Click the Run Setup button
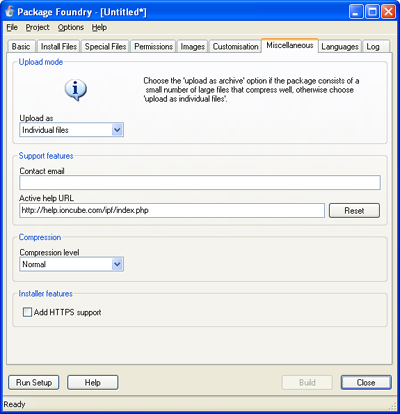Viewport: 400px width, 414px height. [34, 382]
